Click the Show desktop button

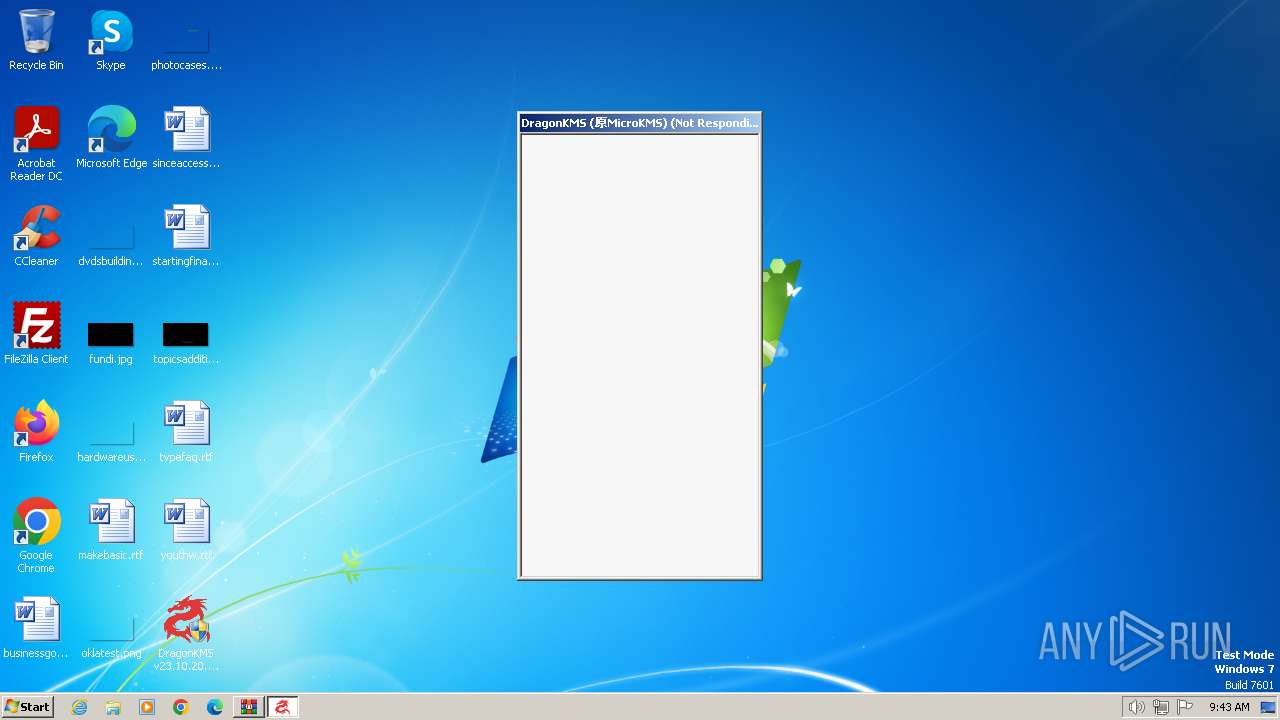(x=1269, y=707)
